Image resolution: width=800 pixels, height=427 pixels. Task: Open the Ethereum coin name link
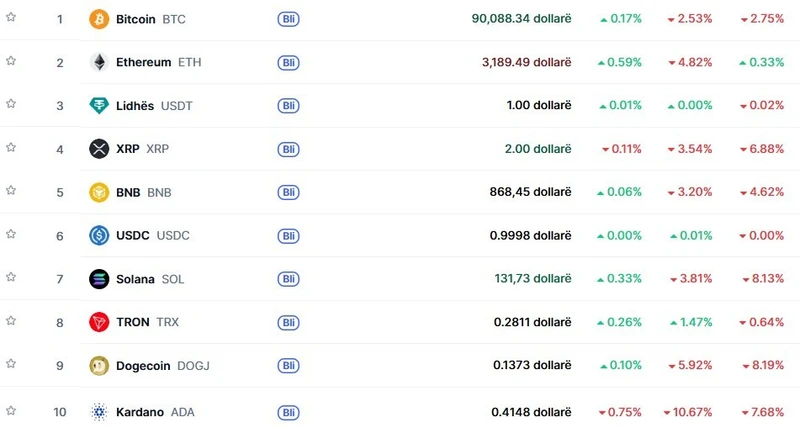(143, 62)
